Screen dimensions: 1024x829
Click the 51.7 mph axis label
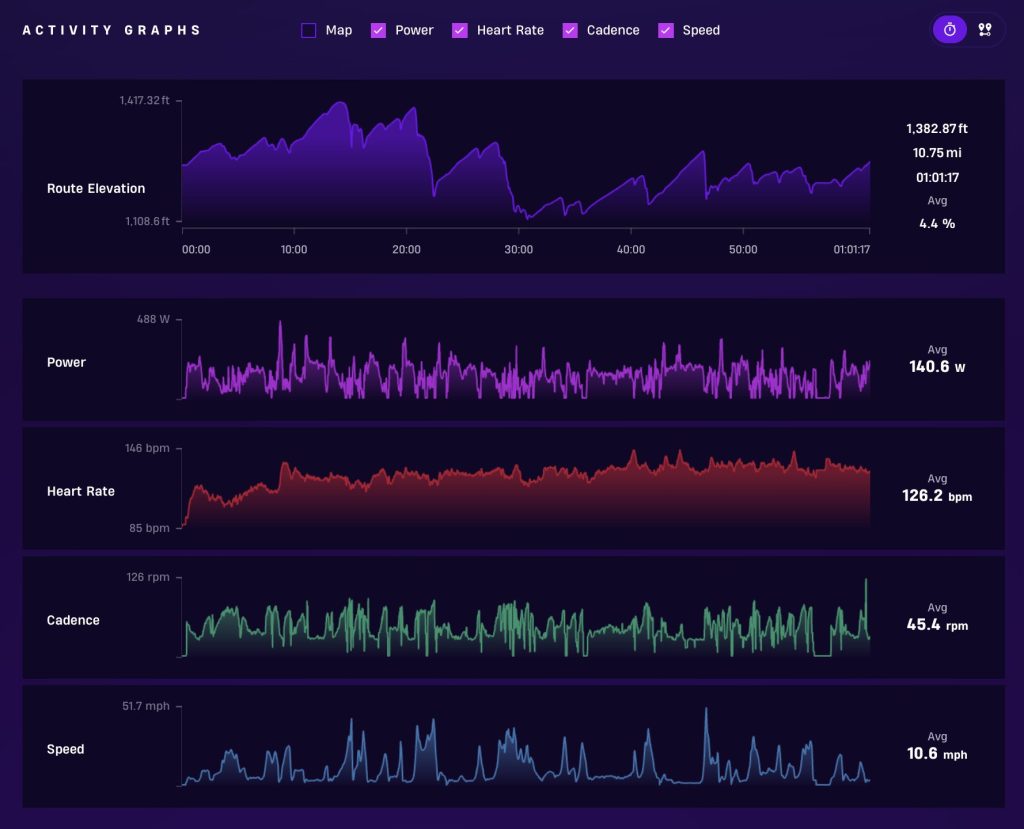click(x=146, y=706)
